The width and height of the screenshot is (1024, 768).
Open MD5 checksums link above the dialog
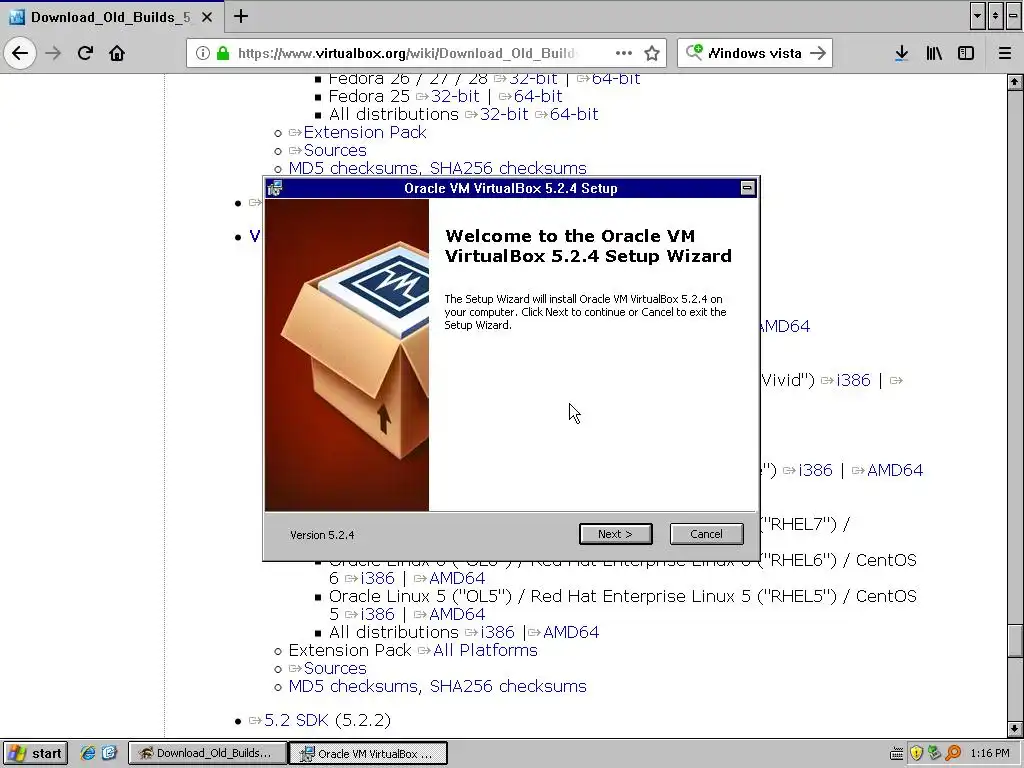[x=355, y=168]
